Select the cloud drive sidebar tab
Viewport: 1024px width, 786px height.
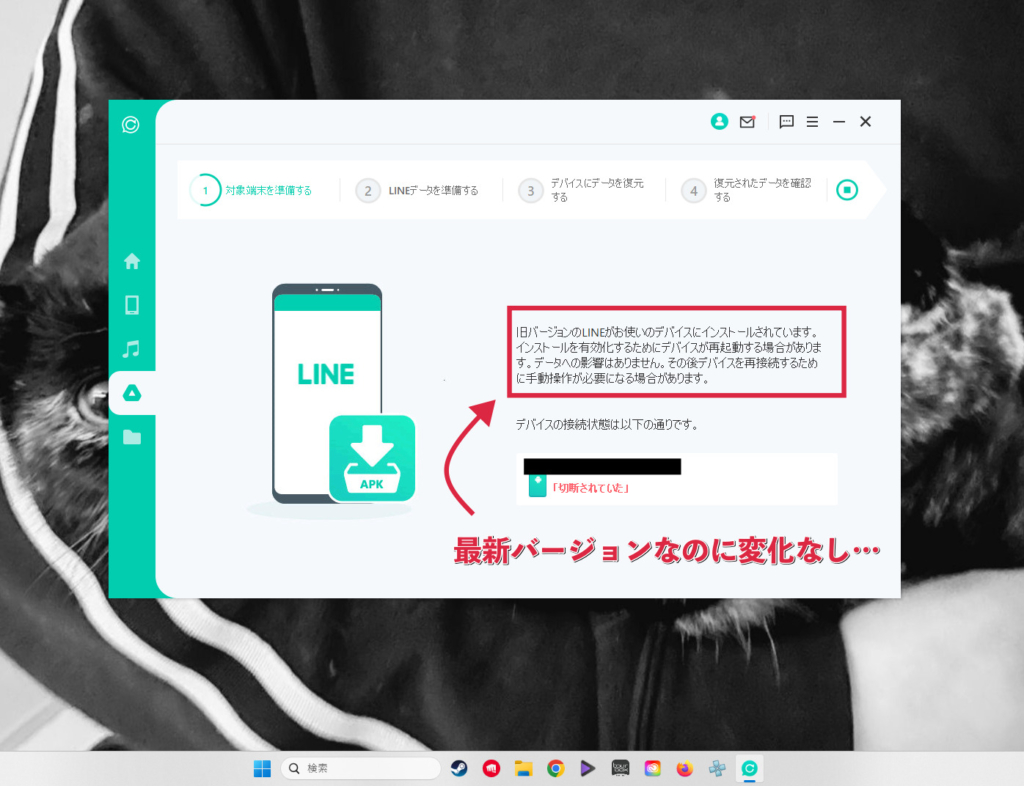click(x=131, y=393)
